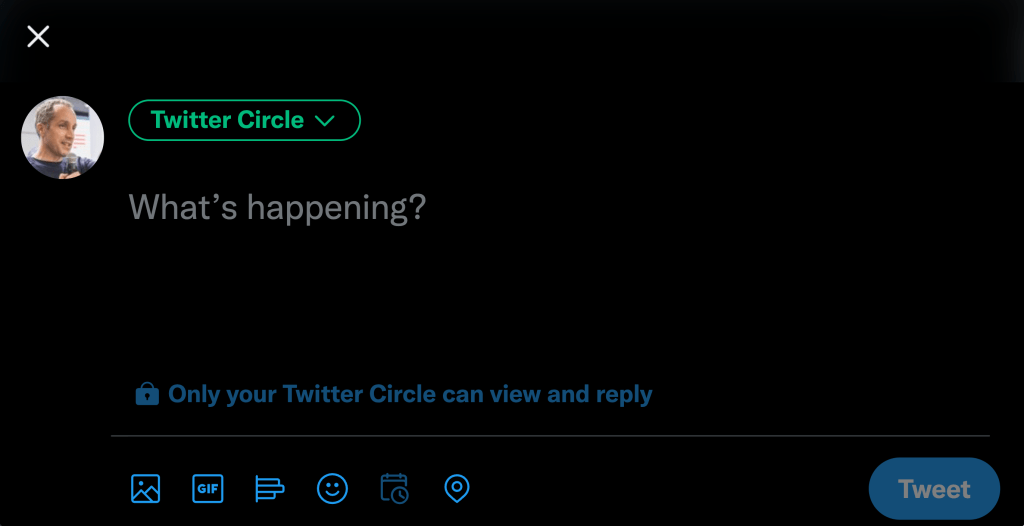Create a poll with the poll icon
Screen dimensions: 1024x526
click(270, 489)
